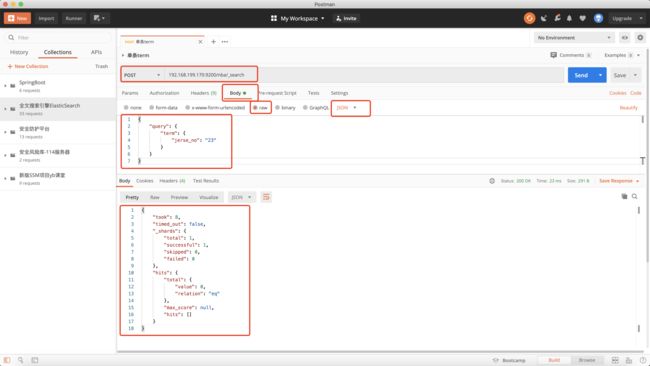
Task: Open the POST method dropdown
Action: 142,75
